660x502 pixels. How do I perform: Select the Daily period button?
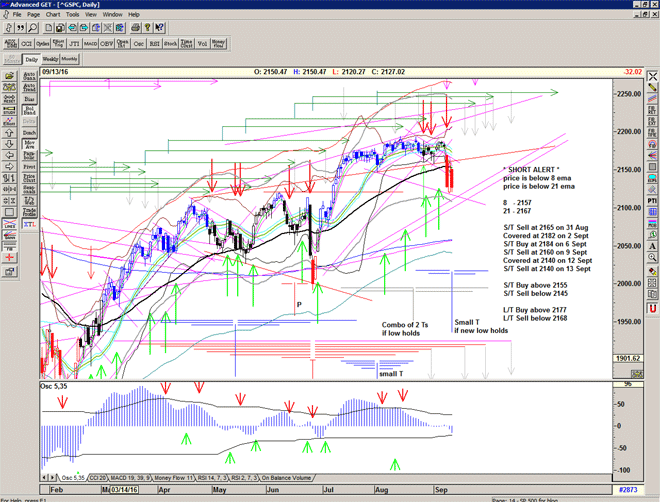click(32, 60)
